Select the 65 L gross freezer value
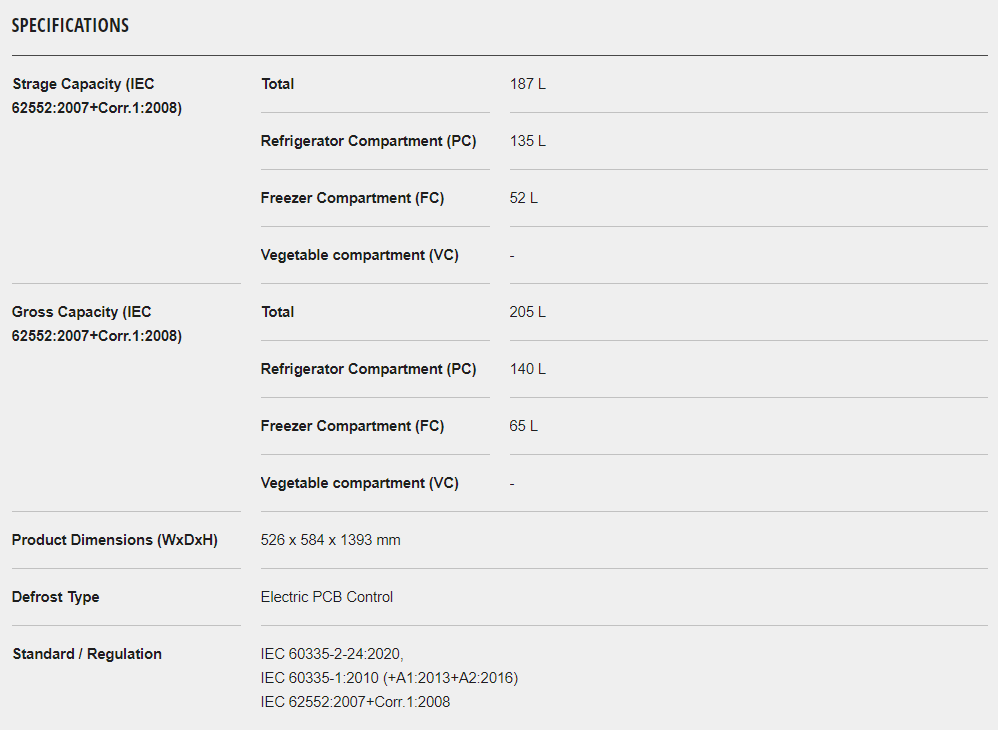 tap(523, 426)
